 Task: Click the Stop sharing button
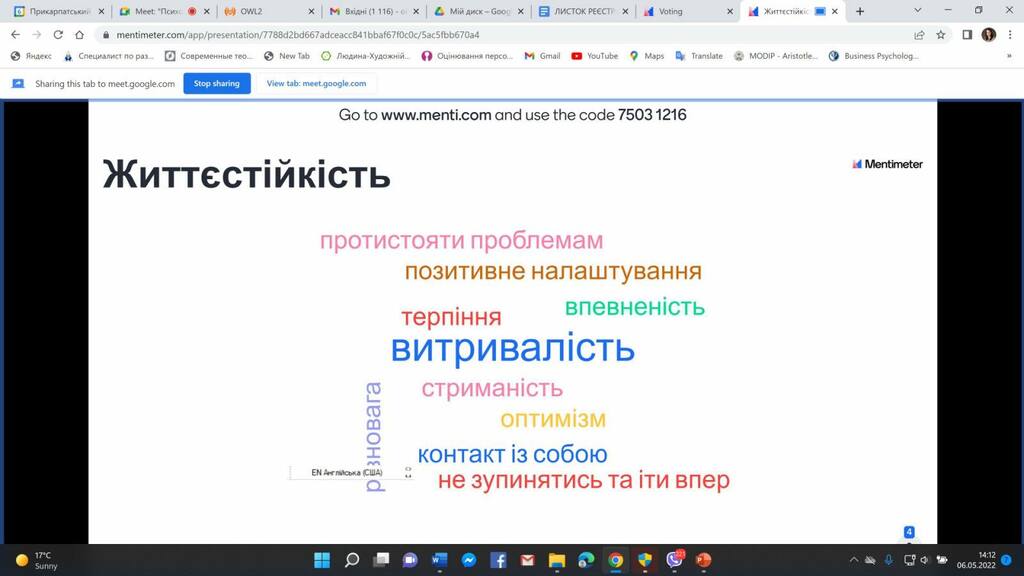pos(216,83)
